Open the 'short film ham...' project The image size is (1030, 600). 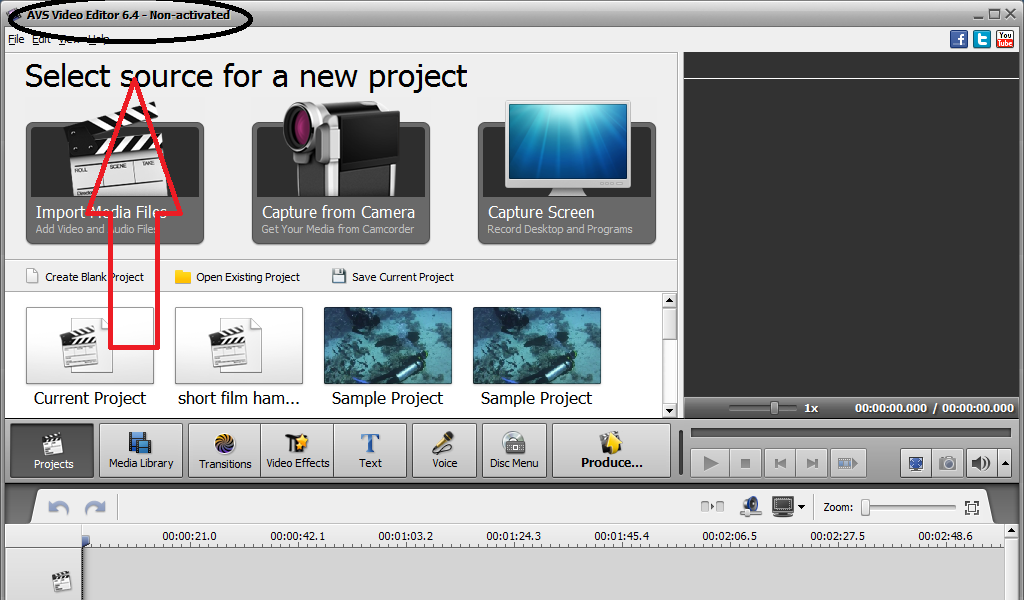click(x=239, y=346)
